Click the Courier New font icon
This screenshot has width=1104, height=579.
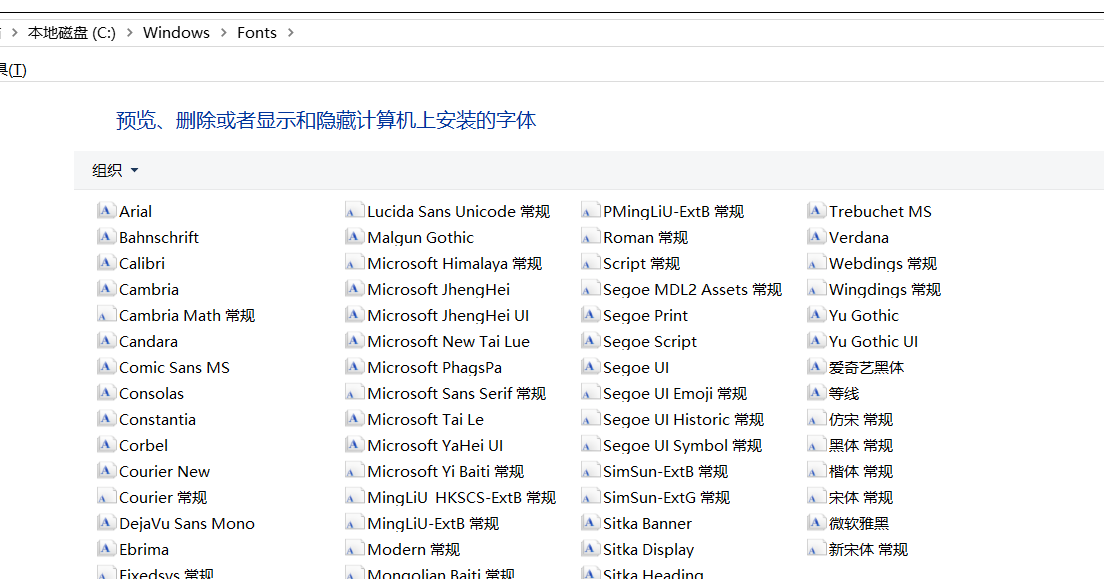click(x=106, y=471)
